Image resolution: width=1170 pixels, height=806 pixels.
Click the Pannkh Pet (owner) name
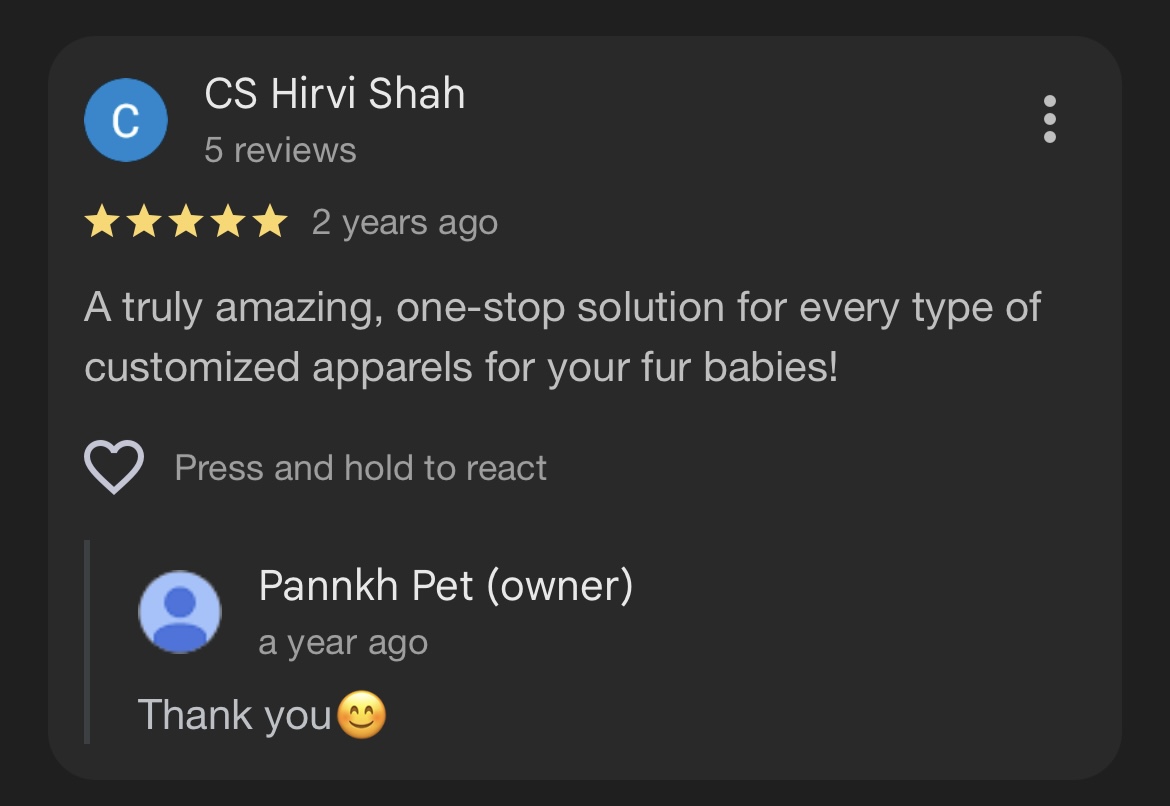445,586
